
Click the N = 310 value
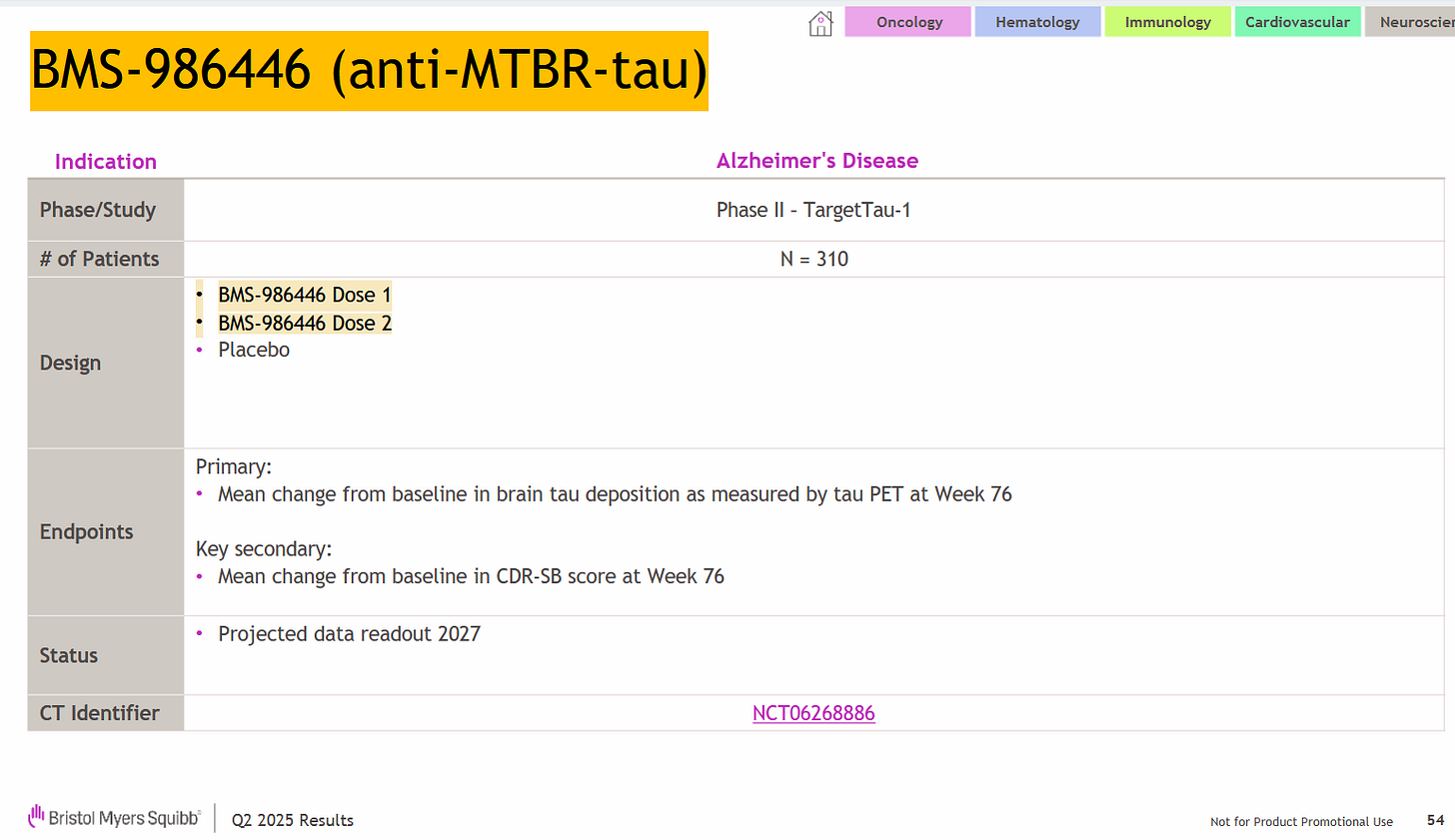pos(813,259)
